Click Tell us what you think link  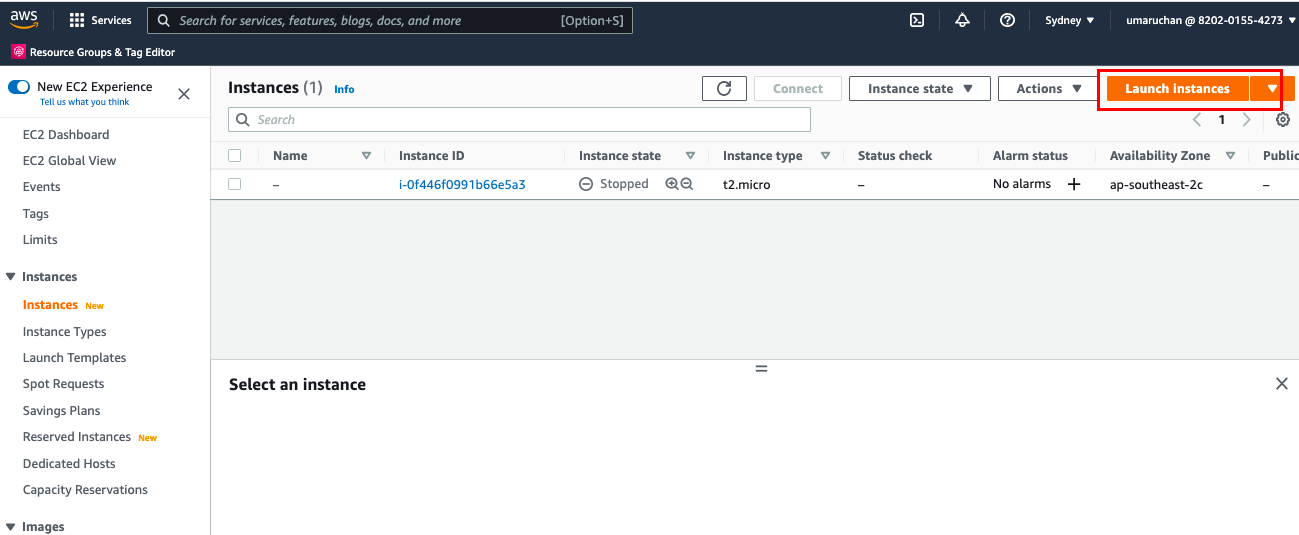pyautogui.click(x=85, y=102)
